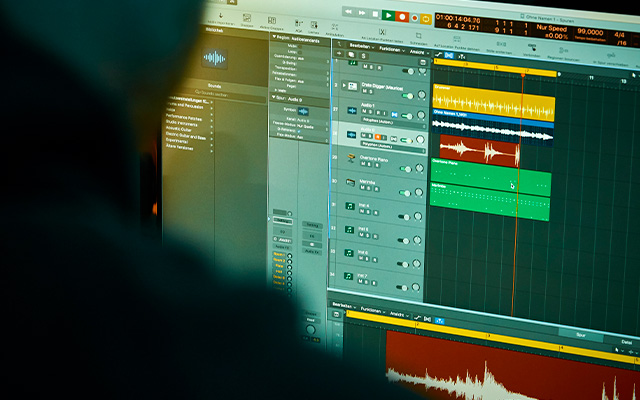
Task: Click the orange playhead marker on the ruler
Action: pyautogui.click(x=523, y=75)
